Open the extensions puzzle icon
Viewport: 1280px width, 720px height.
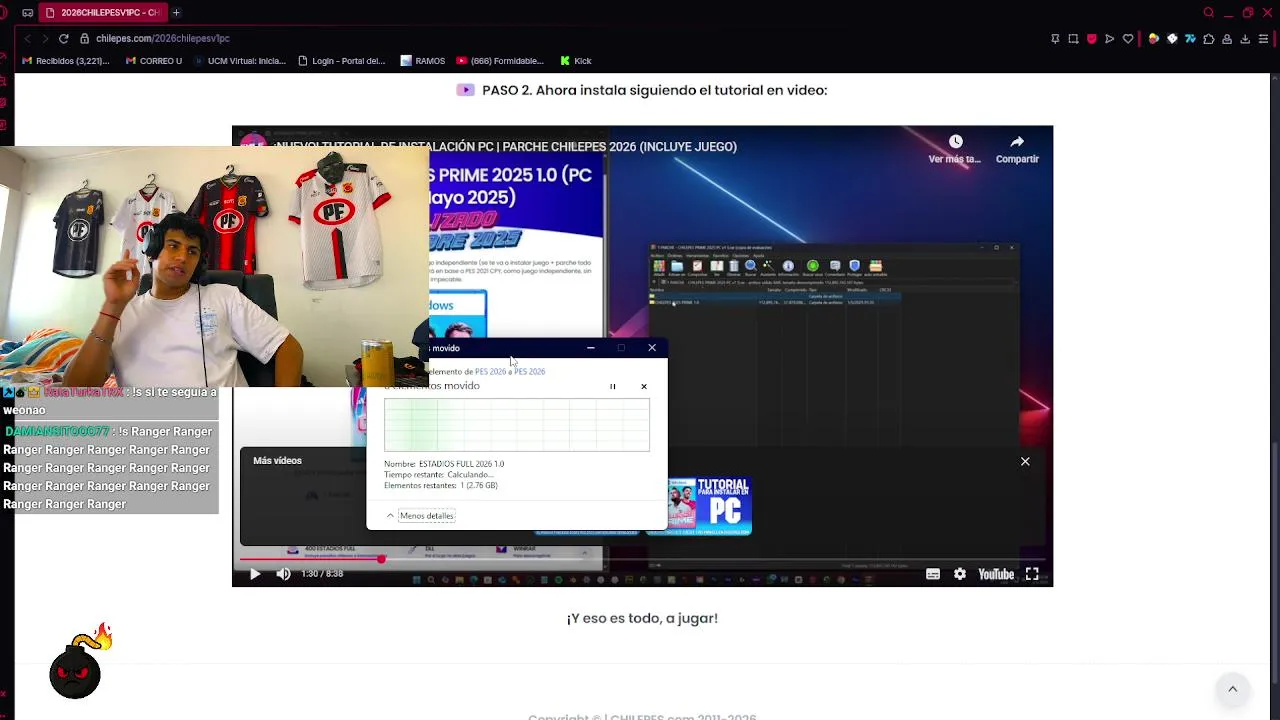1209,39
